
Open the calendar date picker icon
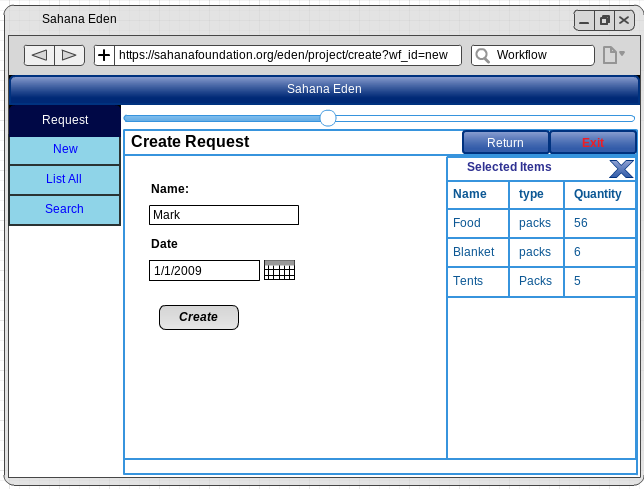(279, 270)
